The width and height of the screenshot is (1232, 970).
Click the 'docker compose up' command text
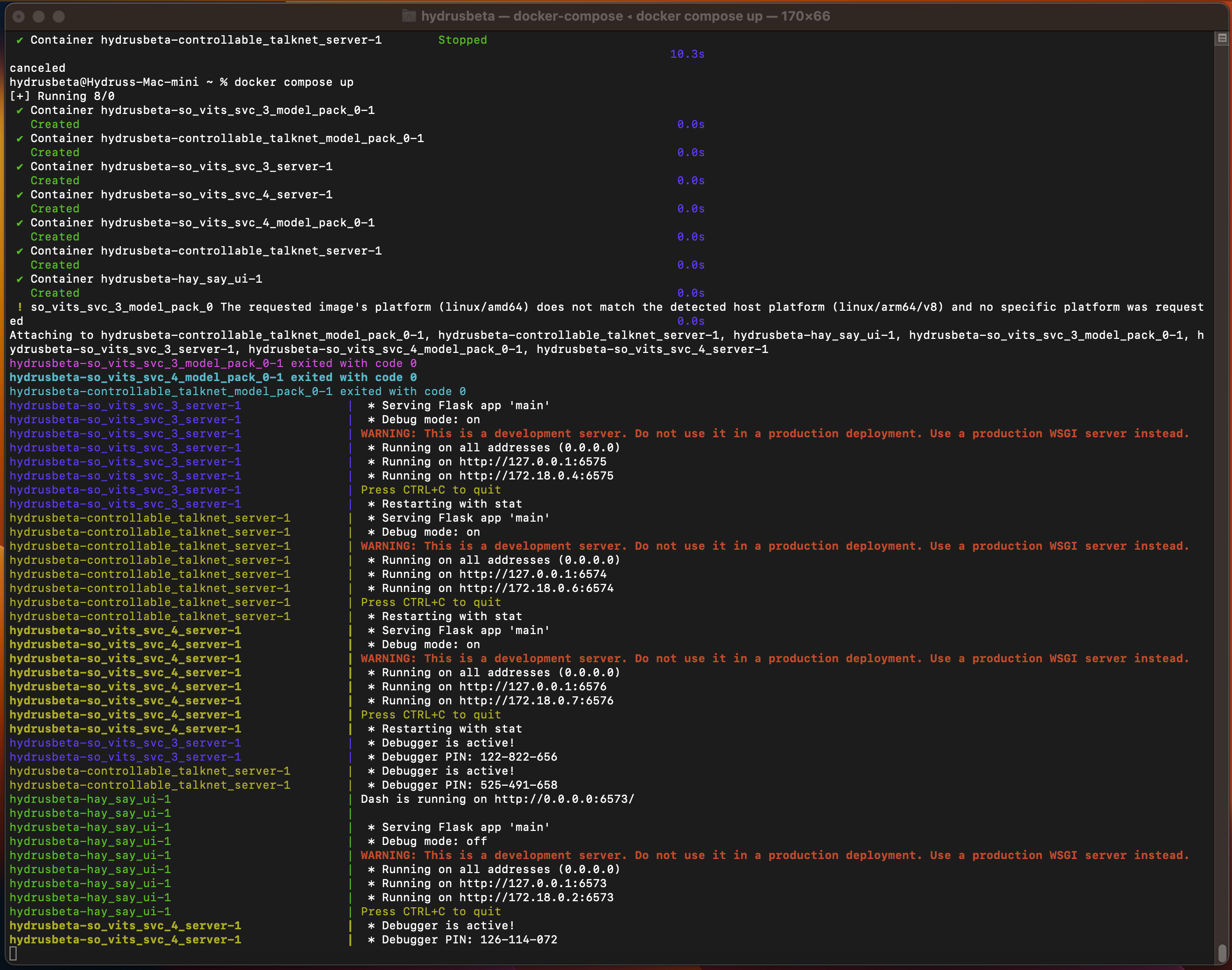[294, 82]
